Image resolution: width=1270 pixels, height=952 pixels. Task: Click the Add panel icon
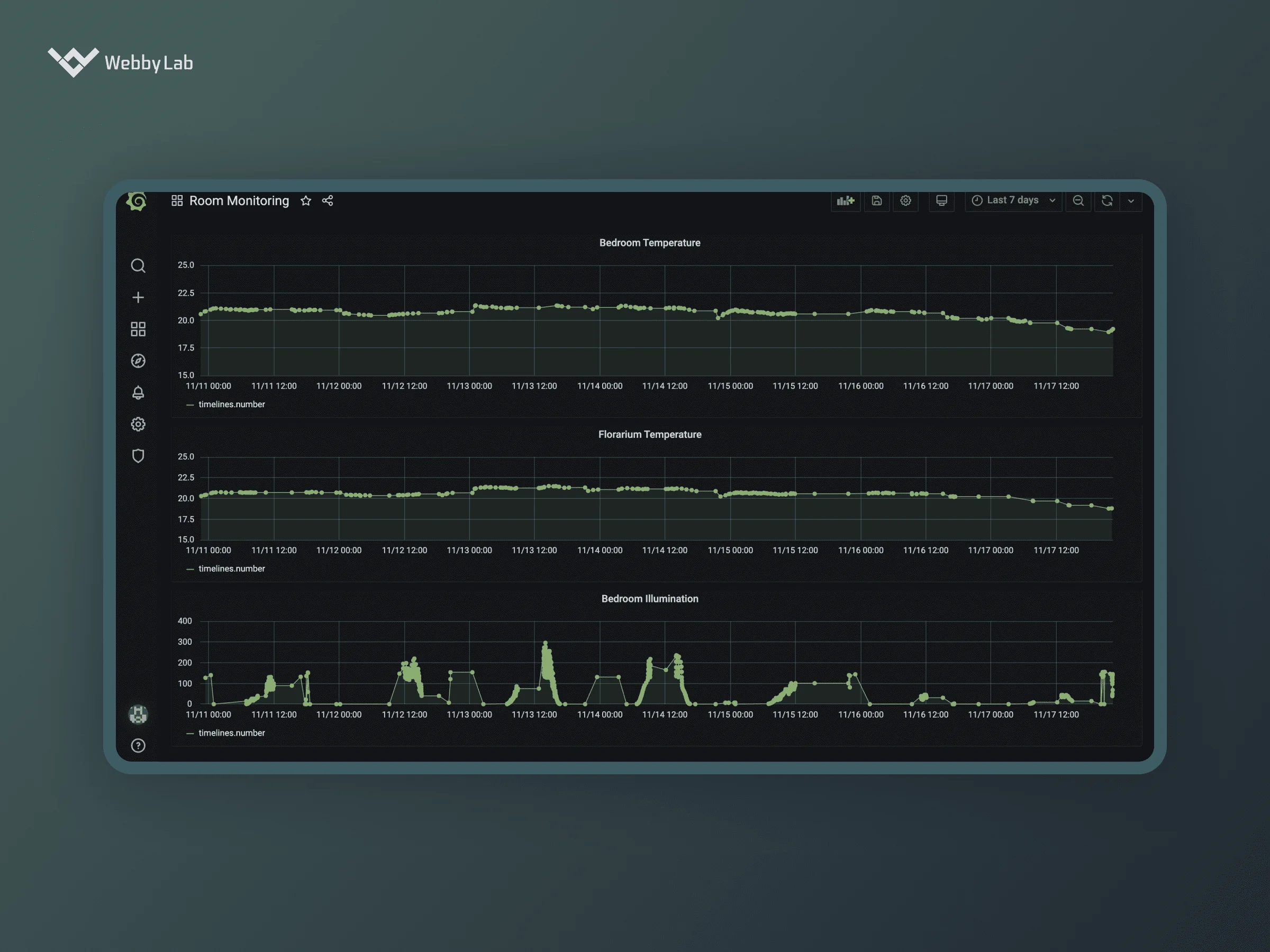[x=846, y=201]
